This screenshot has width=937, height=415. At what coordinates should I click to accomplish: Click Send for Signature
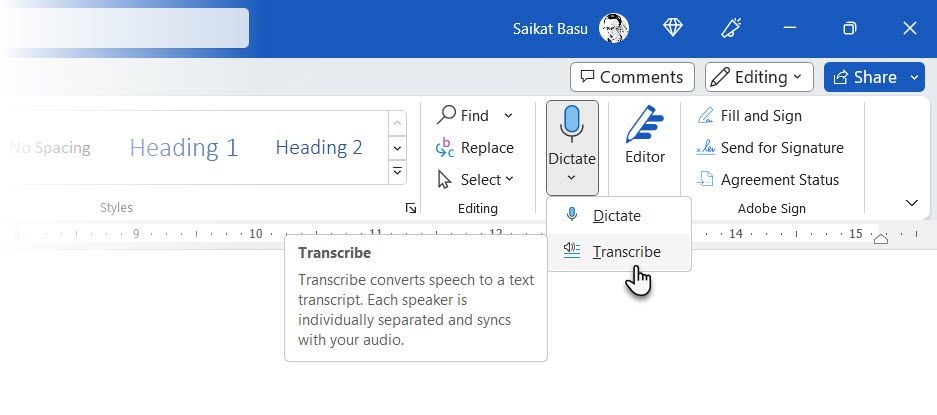pyautogui.click(x=770, y=148)
